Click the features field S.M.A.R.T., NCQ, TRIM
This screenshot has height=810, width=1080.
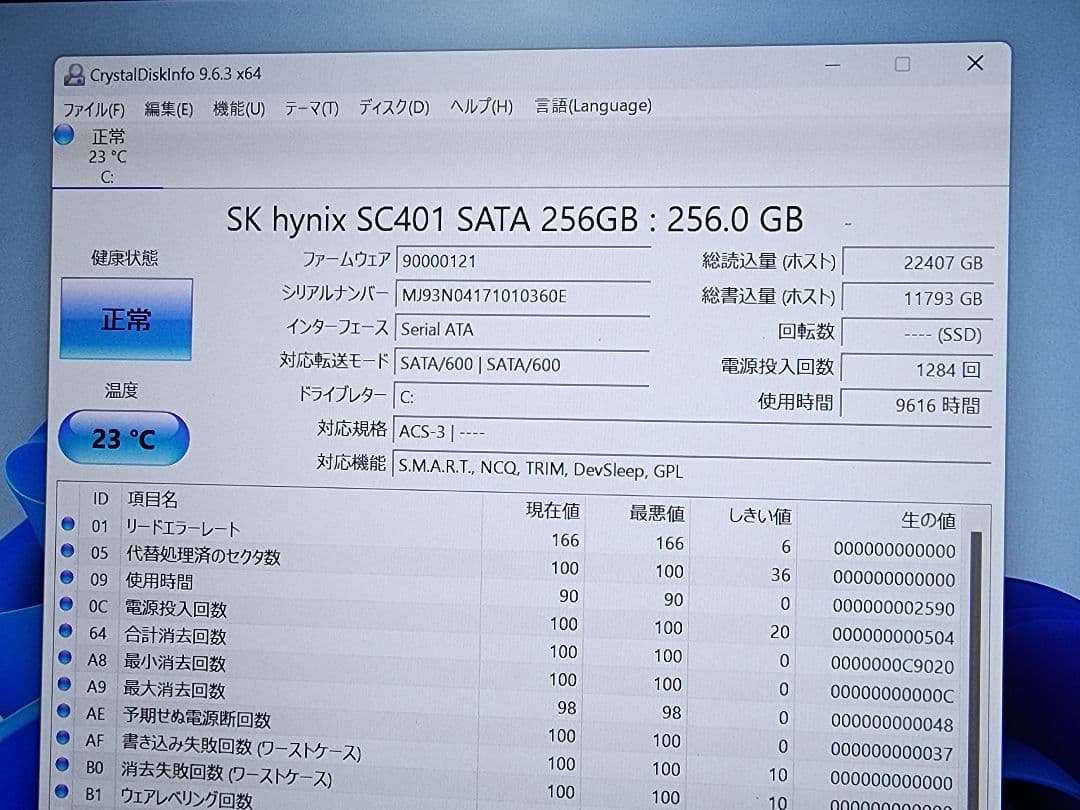click(x=691, y=469)
